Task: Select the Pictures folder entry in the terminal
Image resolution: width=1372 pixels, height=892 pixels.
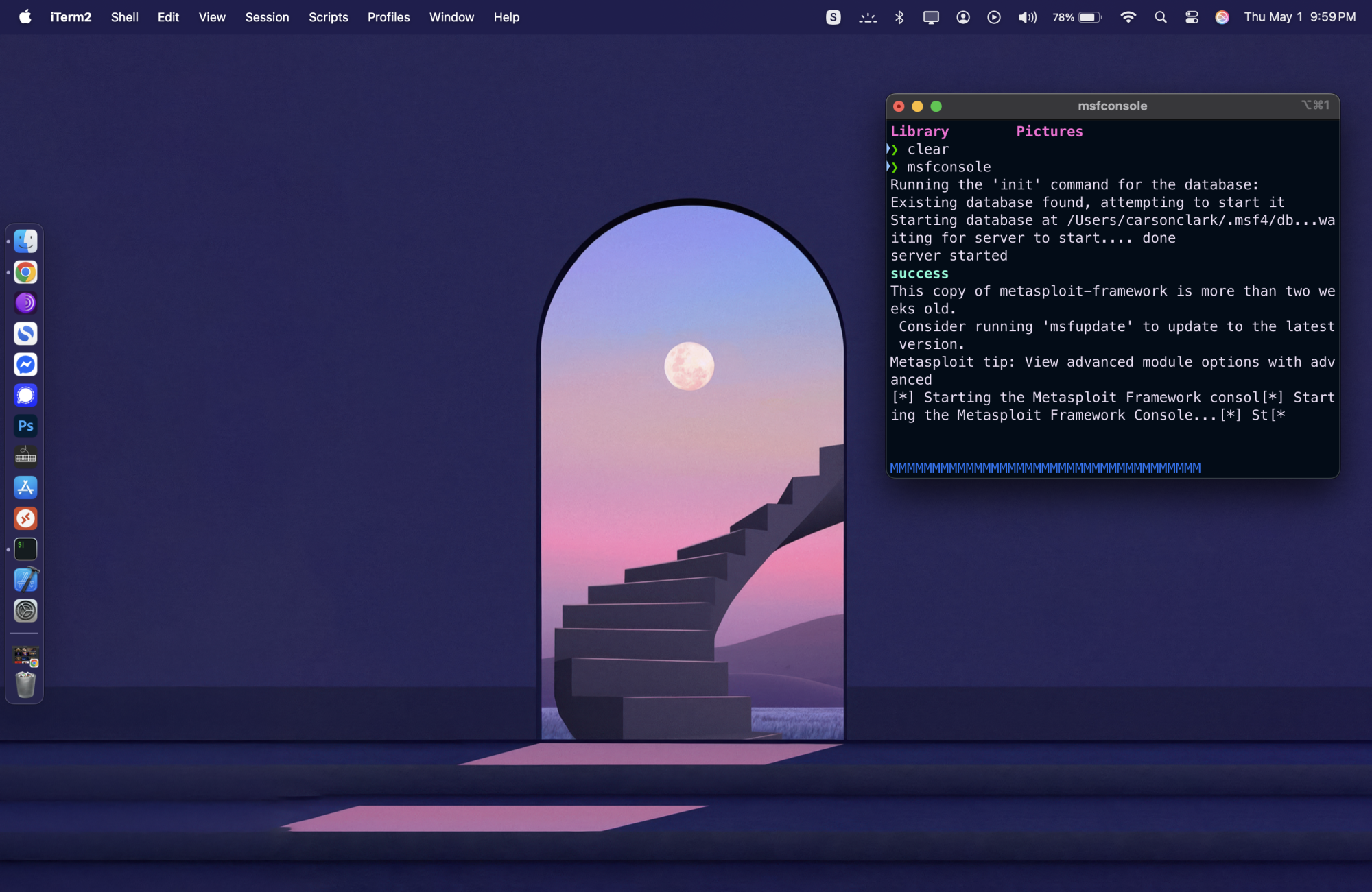Action: pyautogui.click(x=1049, y=131)
